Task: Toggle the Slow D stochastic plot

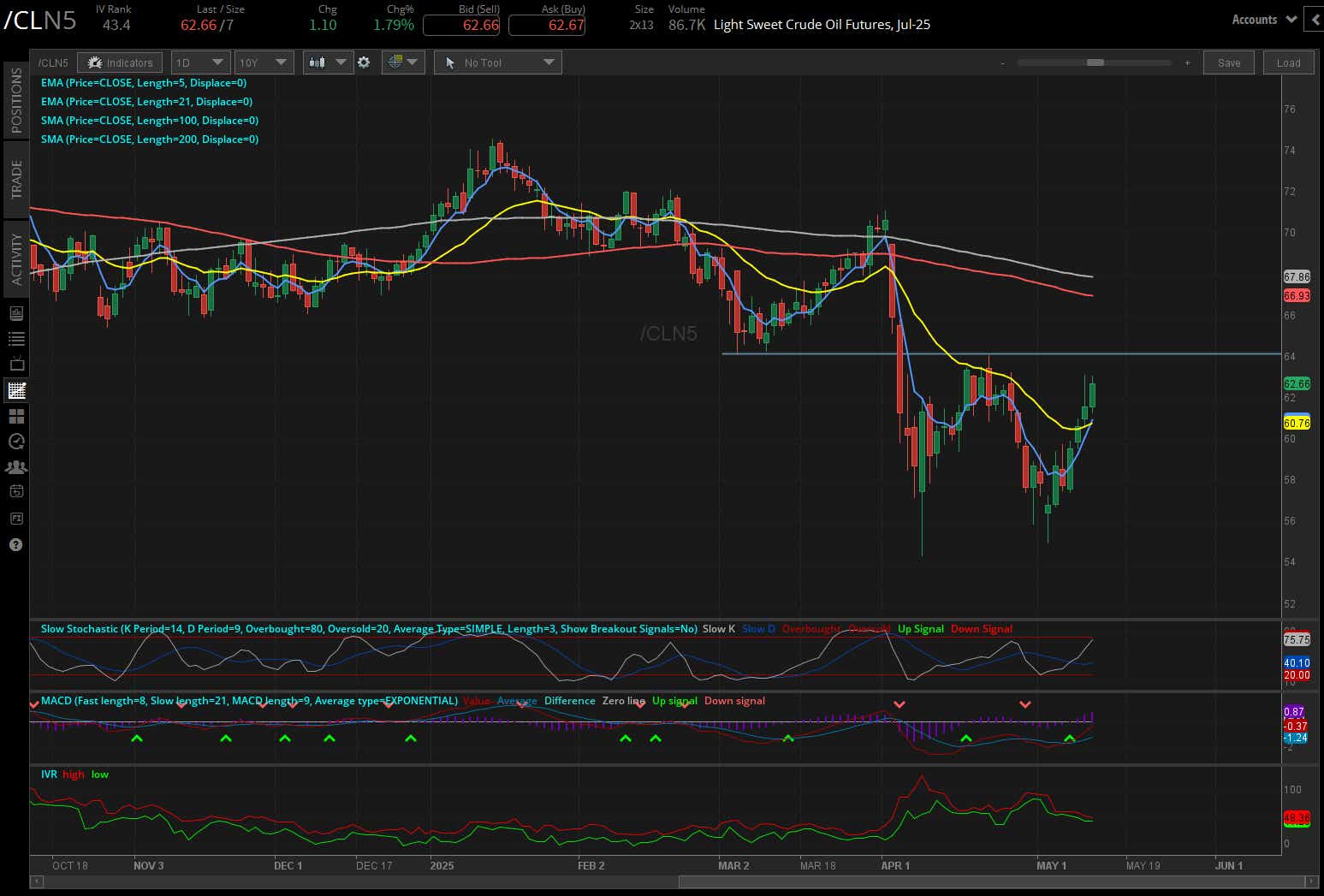Action: pyautogui.click(x=757, y=628)
